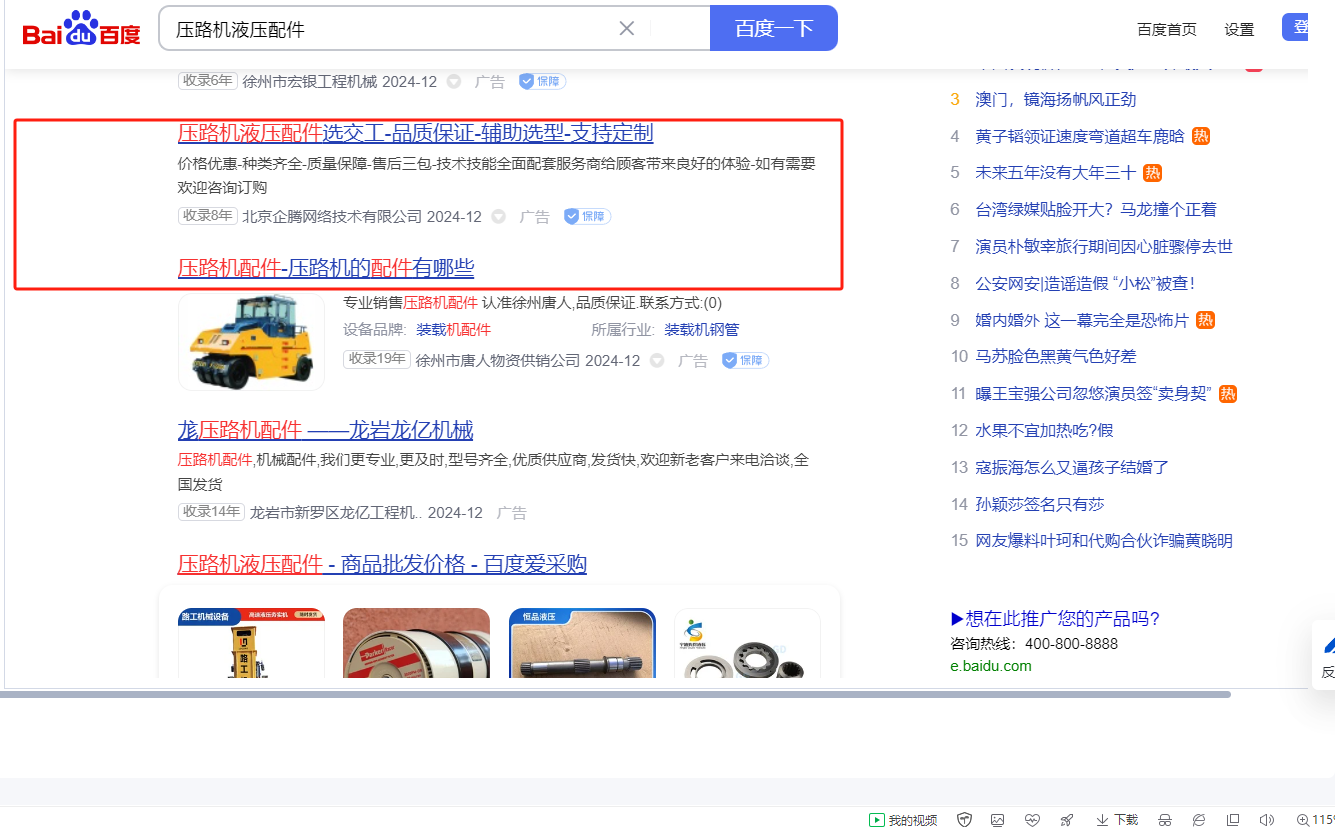Open result 压路机配件-压路机的配件有哪些

click(326, 268)
